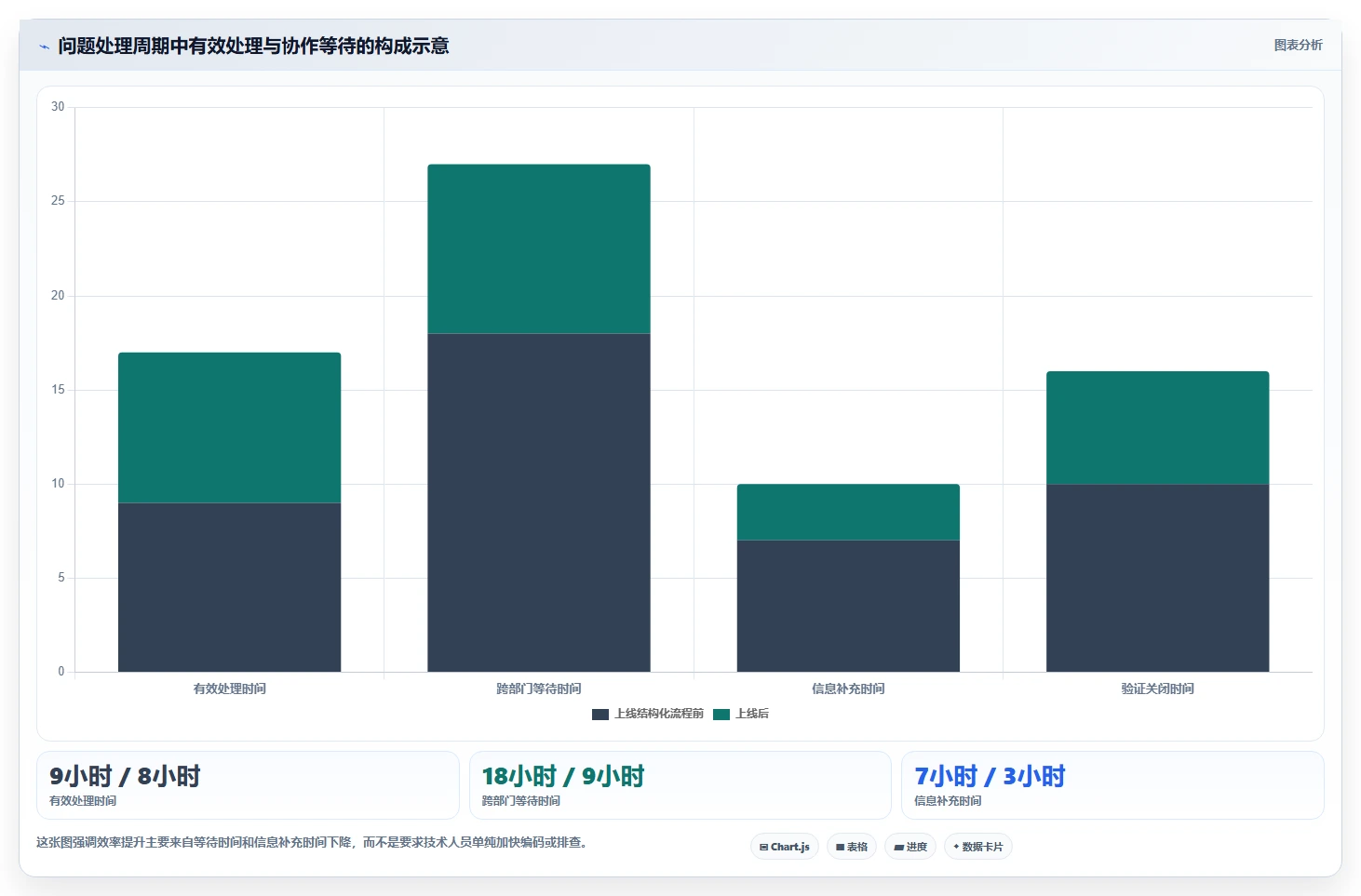The image size is (1361, 896).
Task: Click the small blue icon before the chart title
Action: (x=44, y=47)
